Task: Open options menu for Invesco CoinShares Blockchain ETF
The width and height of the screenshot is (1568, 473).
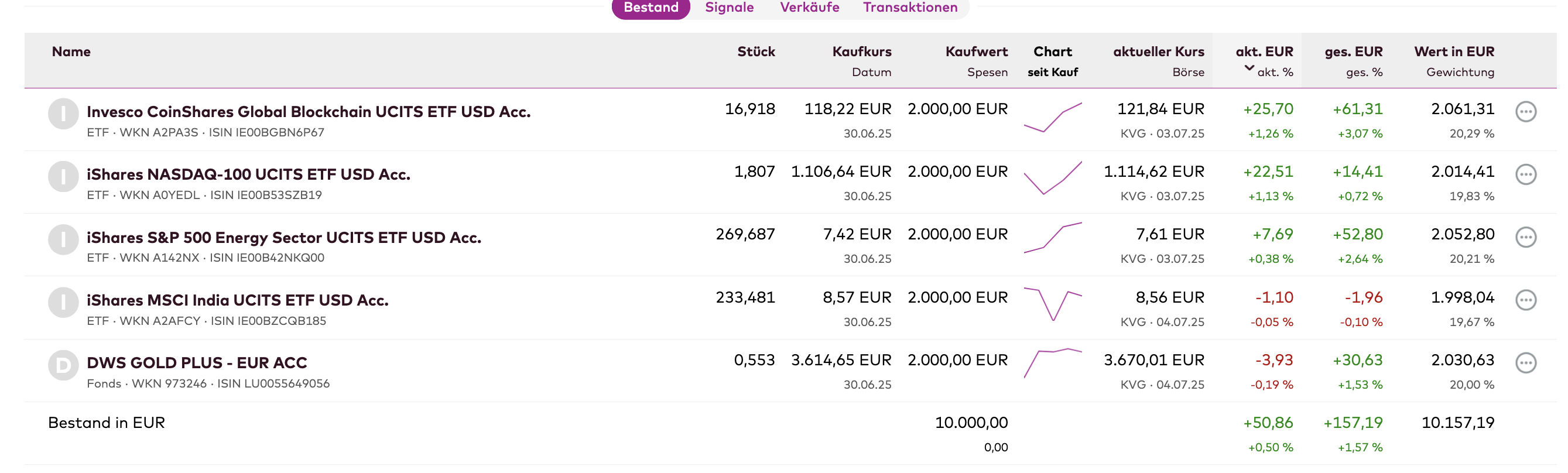Action: coord(1525,112)
